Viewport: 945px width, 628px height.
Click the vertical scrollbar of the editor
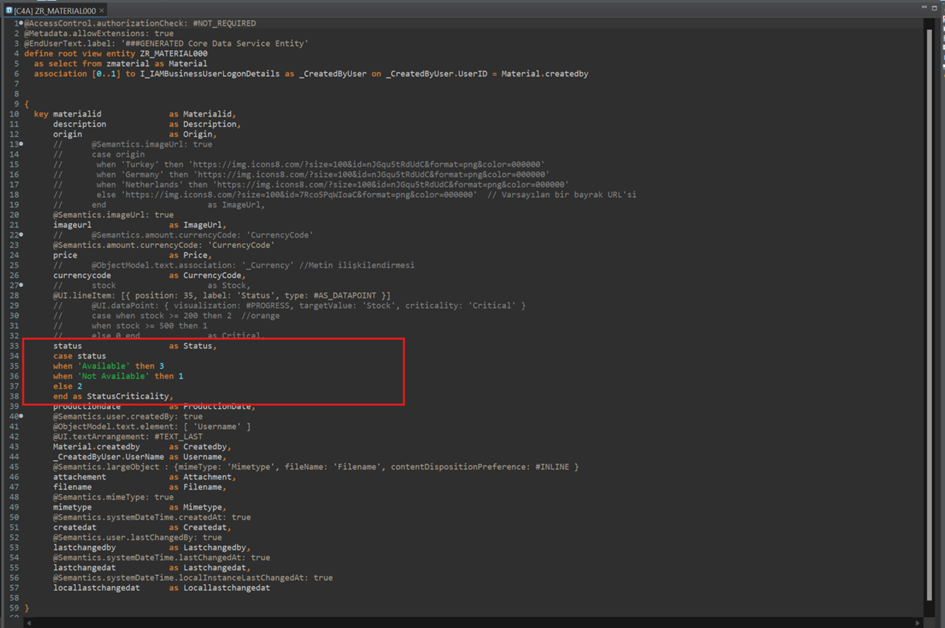click(x=930, y=300)
